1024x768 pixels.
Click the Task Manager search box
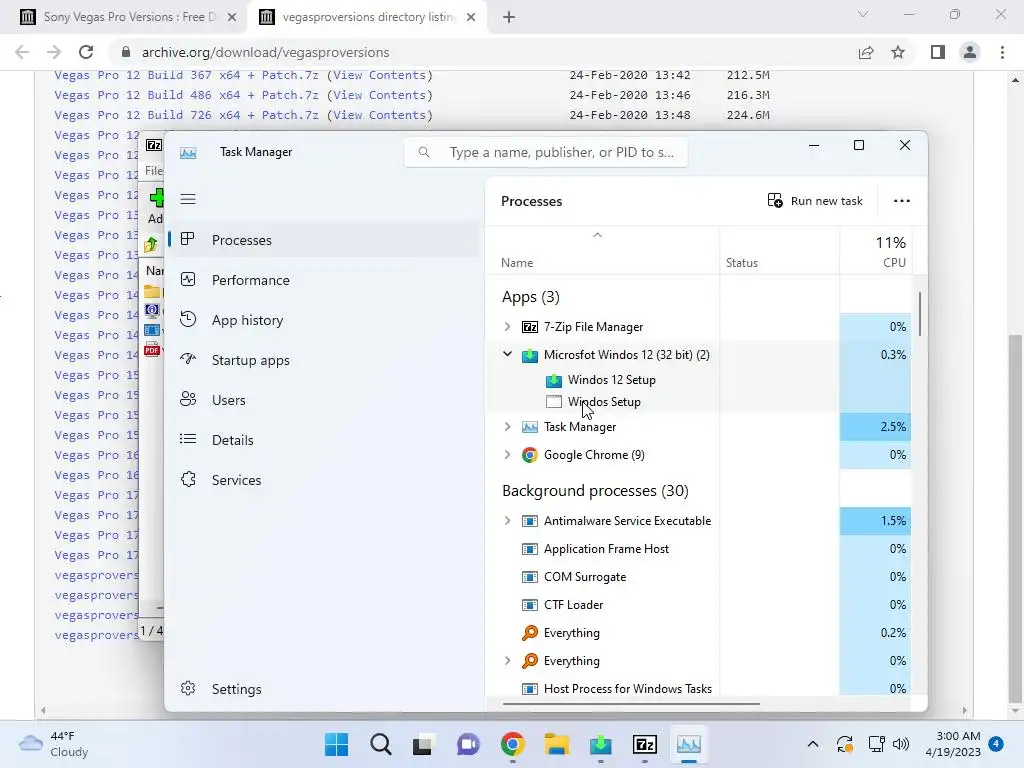546,152
